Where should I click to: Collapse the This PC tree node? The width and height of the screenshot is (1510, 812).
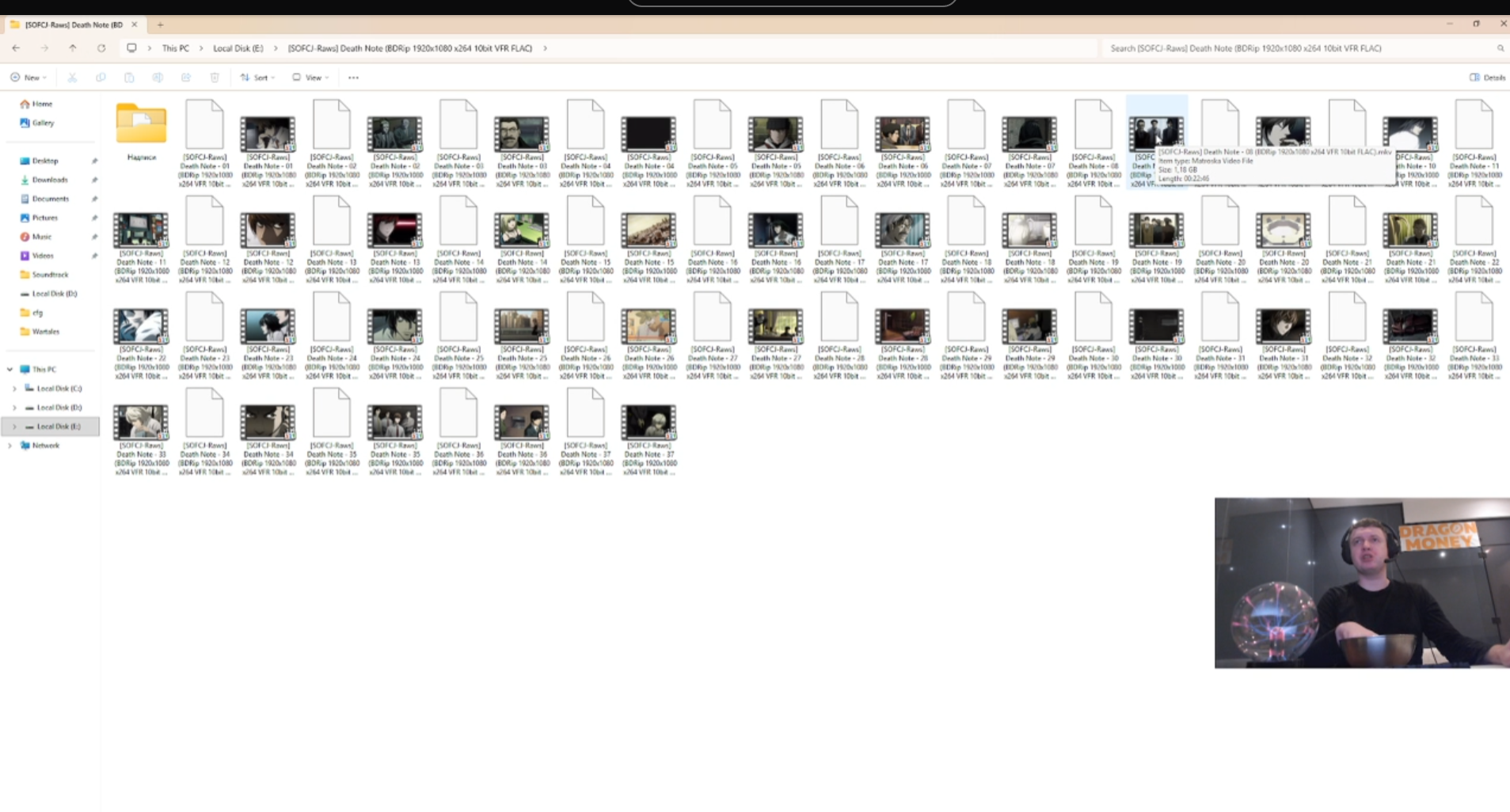click(x=10, y=370)
